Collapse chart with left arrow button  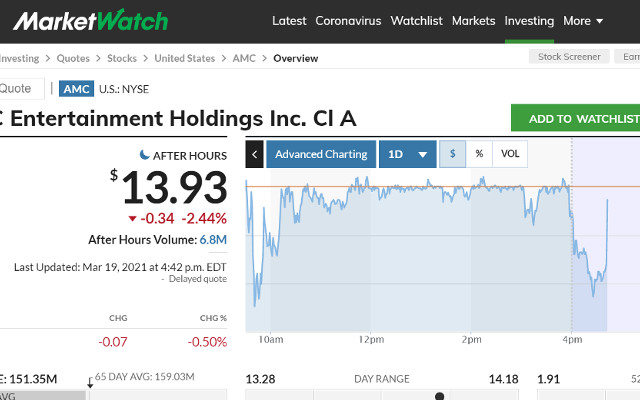[x=255, y=154]
